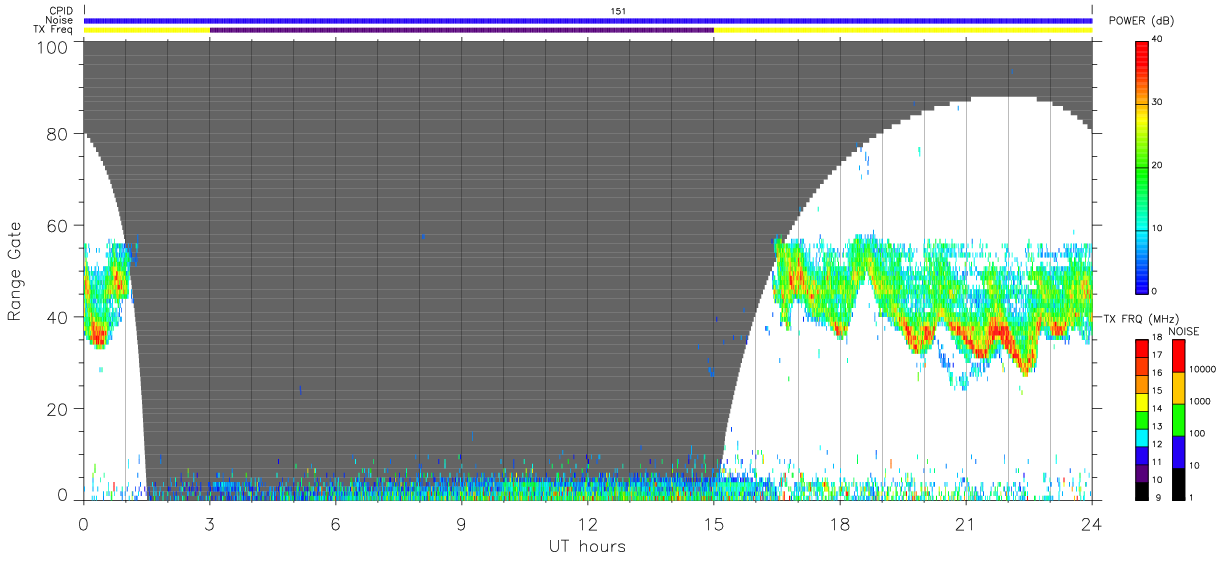Click the yellow TX Freq segment after 15 UT

(x=903, y=30)
